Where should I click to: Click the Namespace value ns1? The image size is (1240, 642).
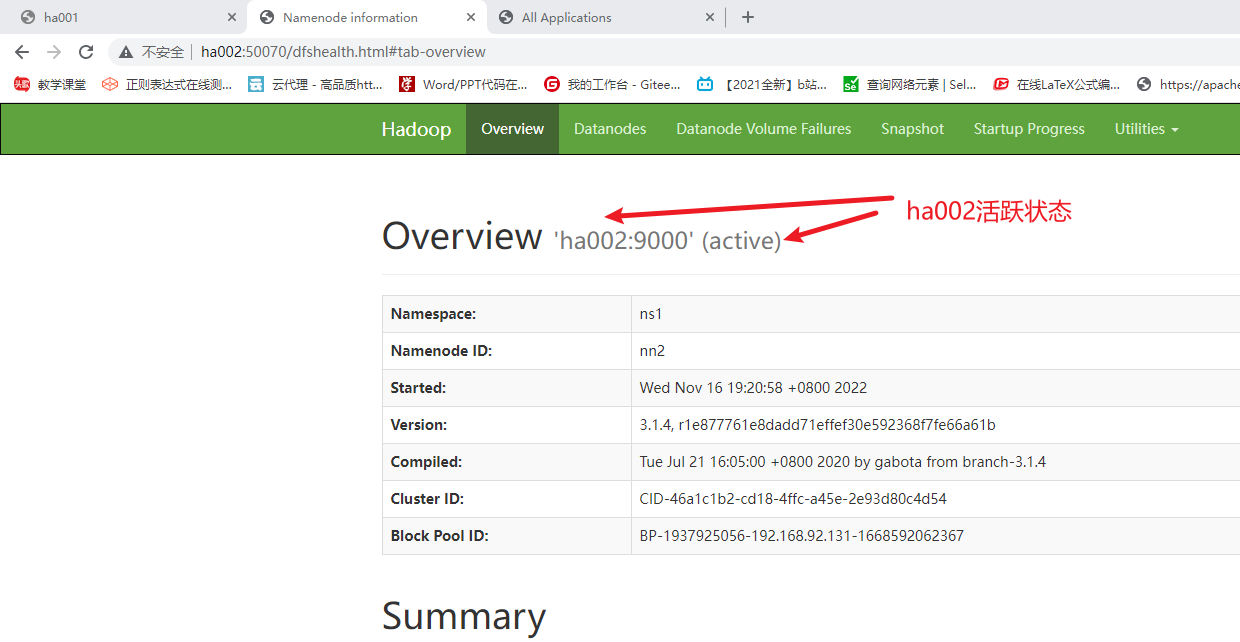point(651,314)
